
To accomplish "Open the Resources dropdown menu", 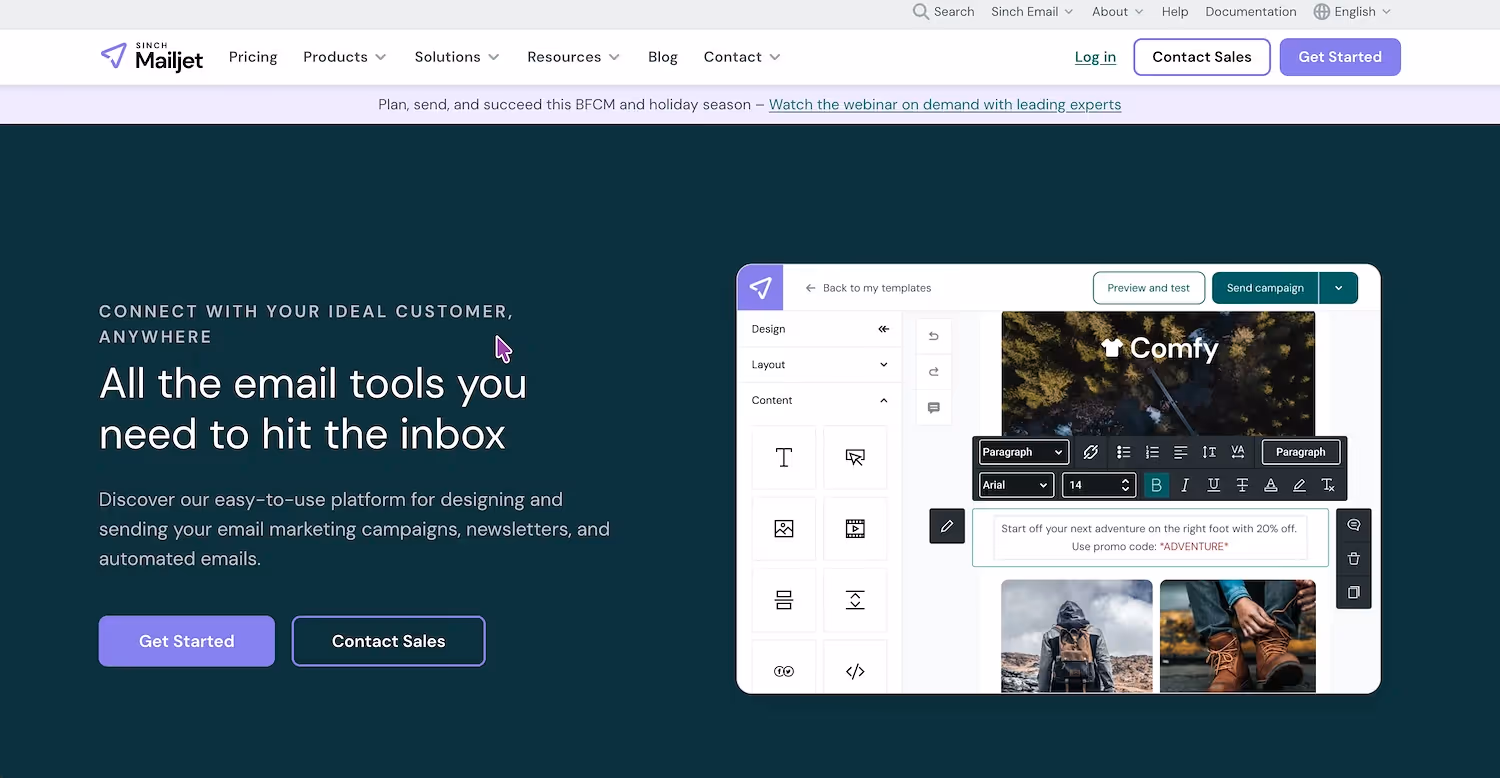I will 574,57.
